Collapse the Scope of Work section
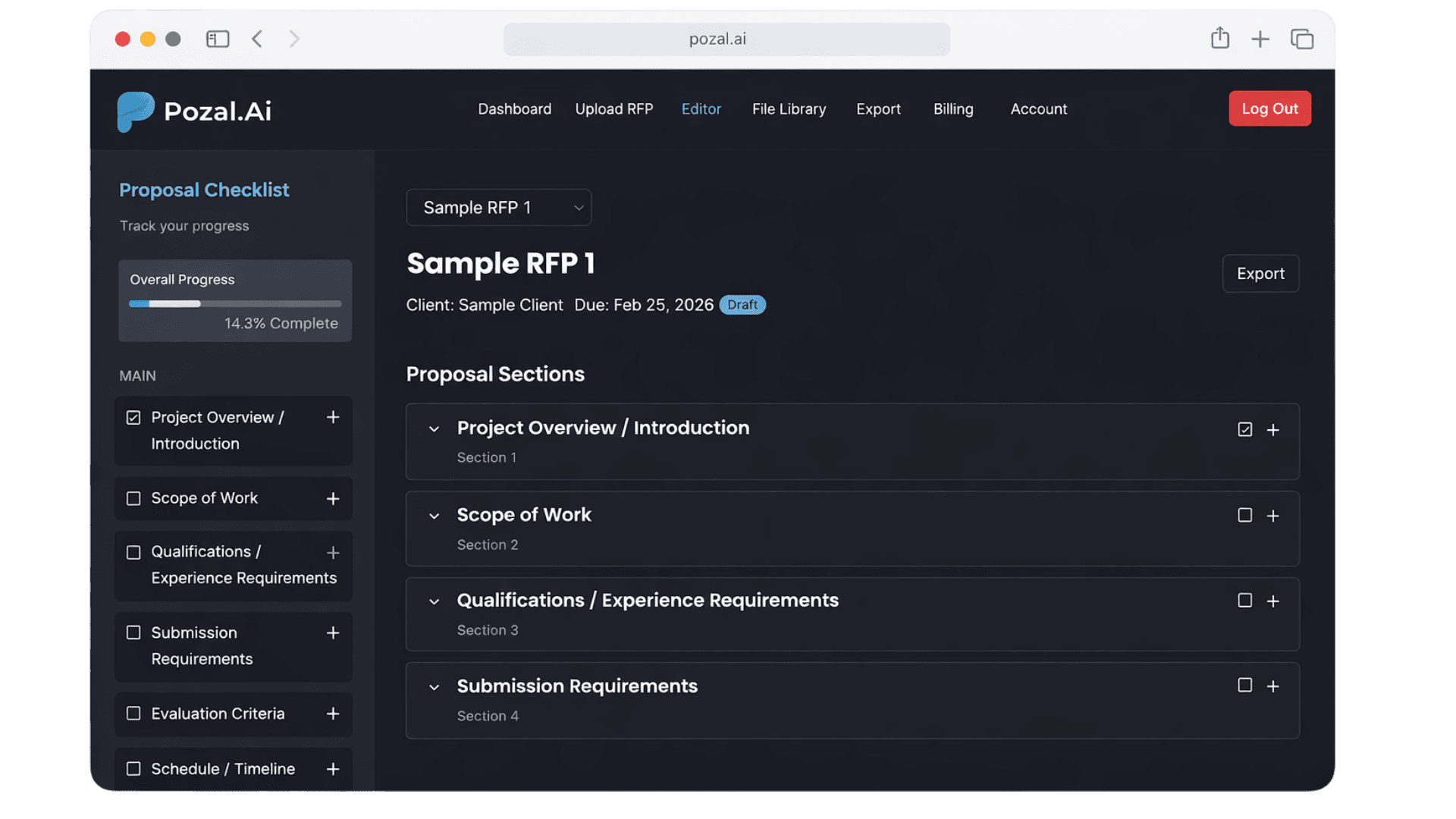 pos(434,516)
